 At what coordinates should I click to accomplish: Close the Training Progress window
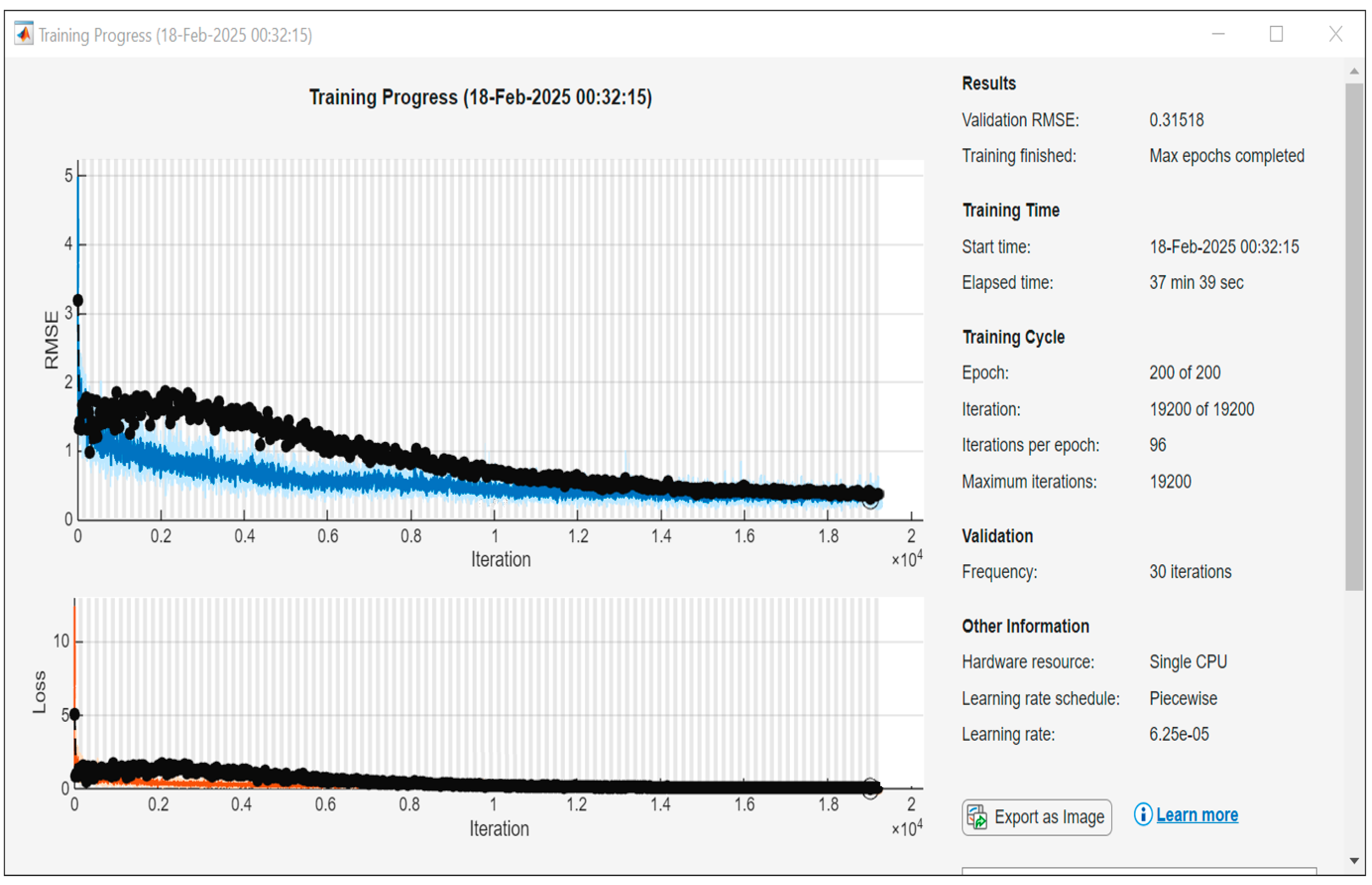pos(1335,34)
